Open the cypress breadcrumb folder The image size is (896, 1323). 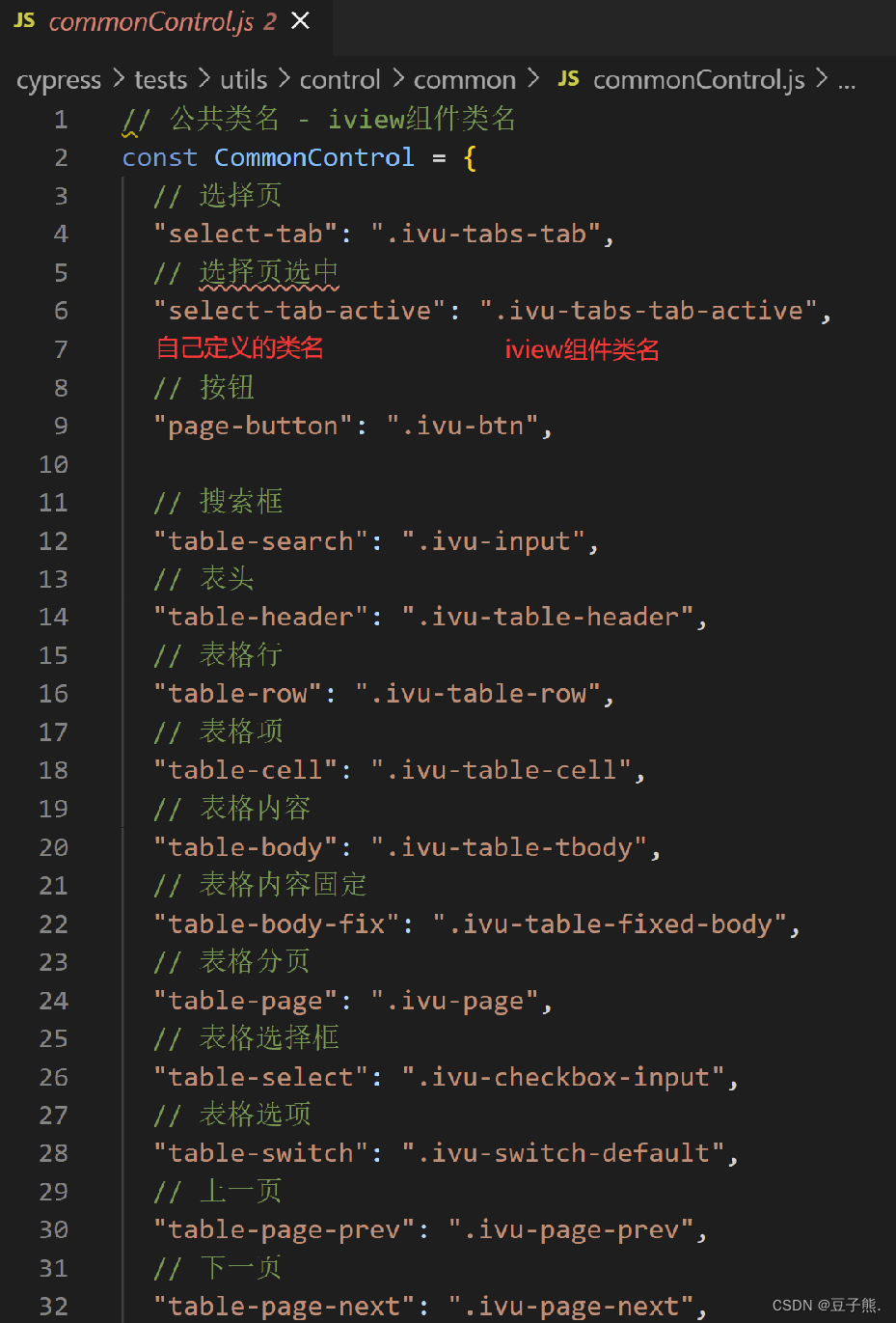59,80
